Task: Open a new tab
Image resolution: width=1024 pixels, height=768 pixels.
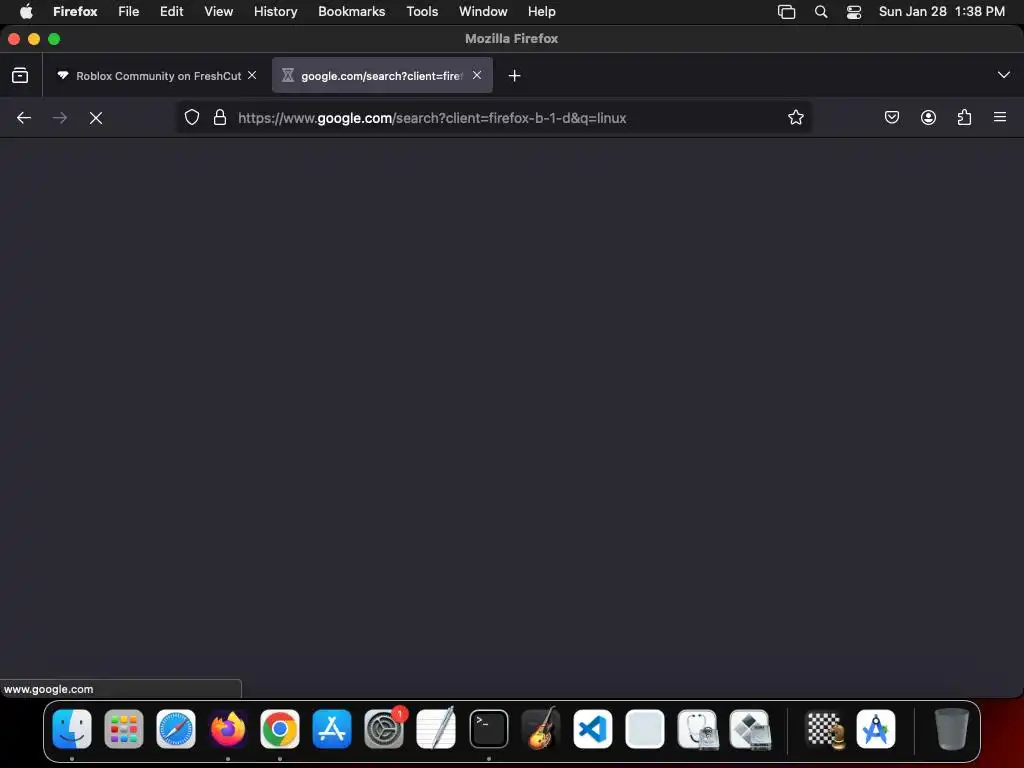Action: point(515,76)
